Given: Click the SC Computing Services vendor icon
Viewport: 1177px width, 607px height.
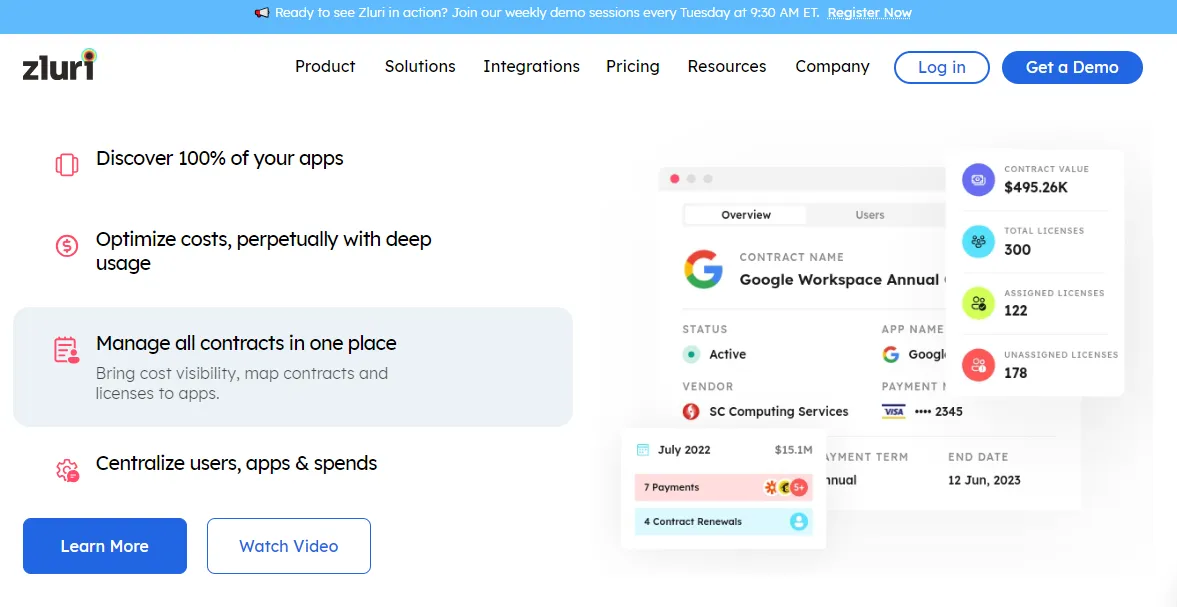Looking at the screenshot, I should tap(691, 411).
